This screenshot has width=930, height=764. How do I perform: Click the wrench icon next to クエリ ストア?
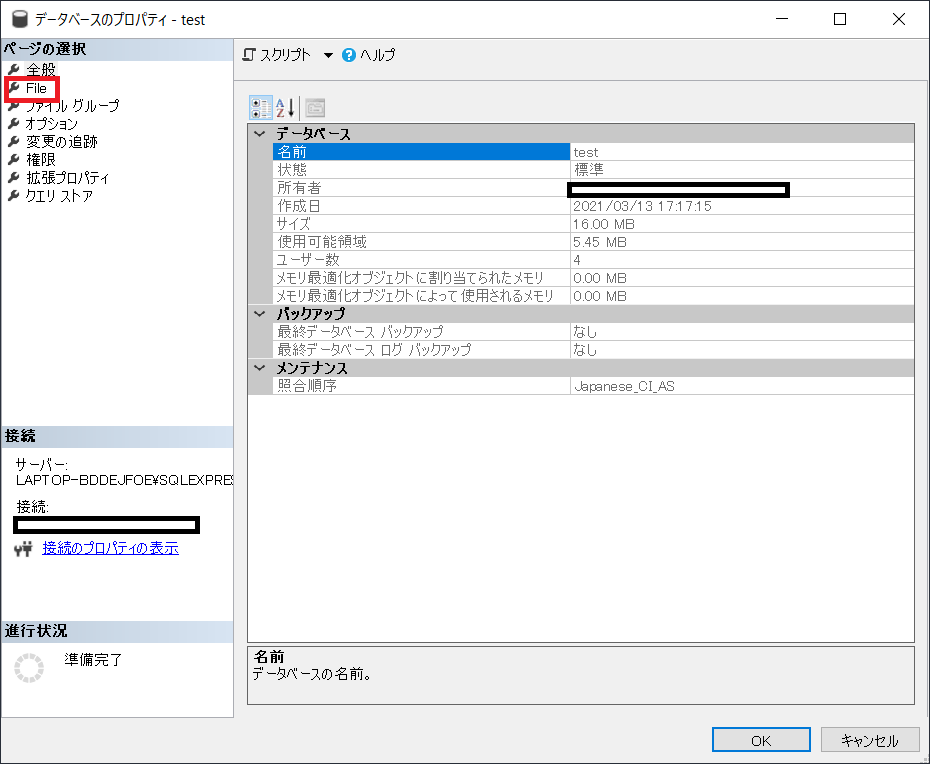14,196
